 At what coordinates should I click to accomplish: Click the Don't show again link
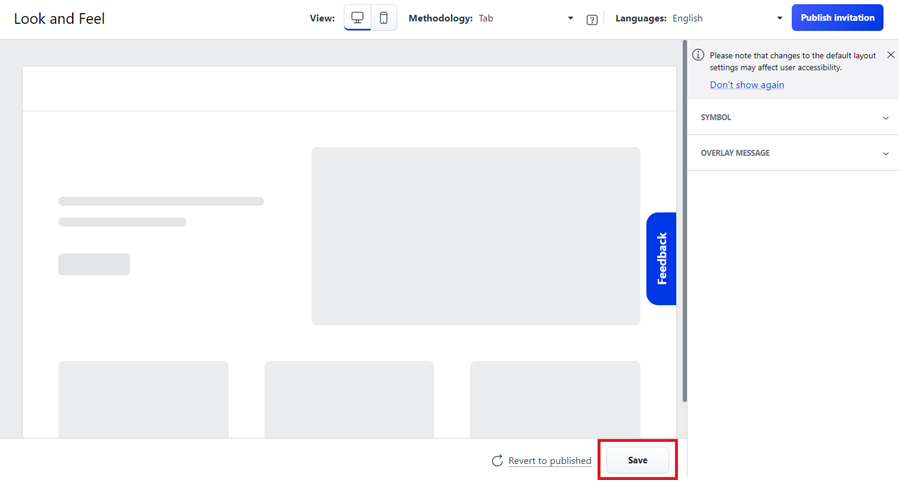(x=747, y=85)
